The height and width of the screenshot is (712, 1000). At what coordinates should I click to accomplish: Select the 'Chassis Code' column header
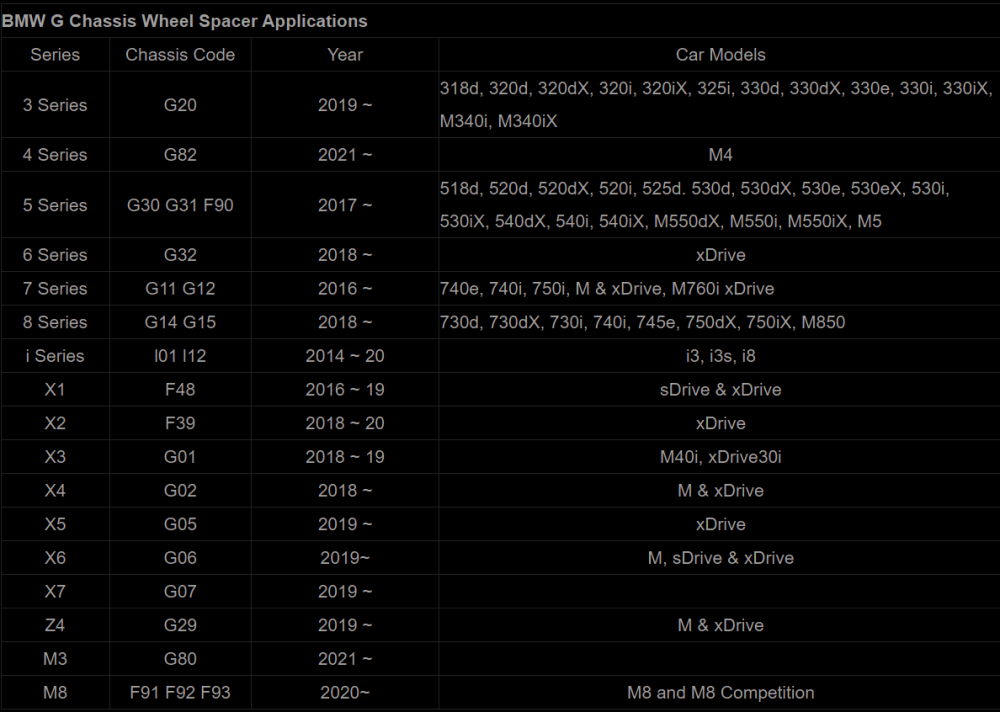[x=180, y=55]
